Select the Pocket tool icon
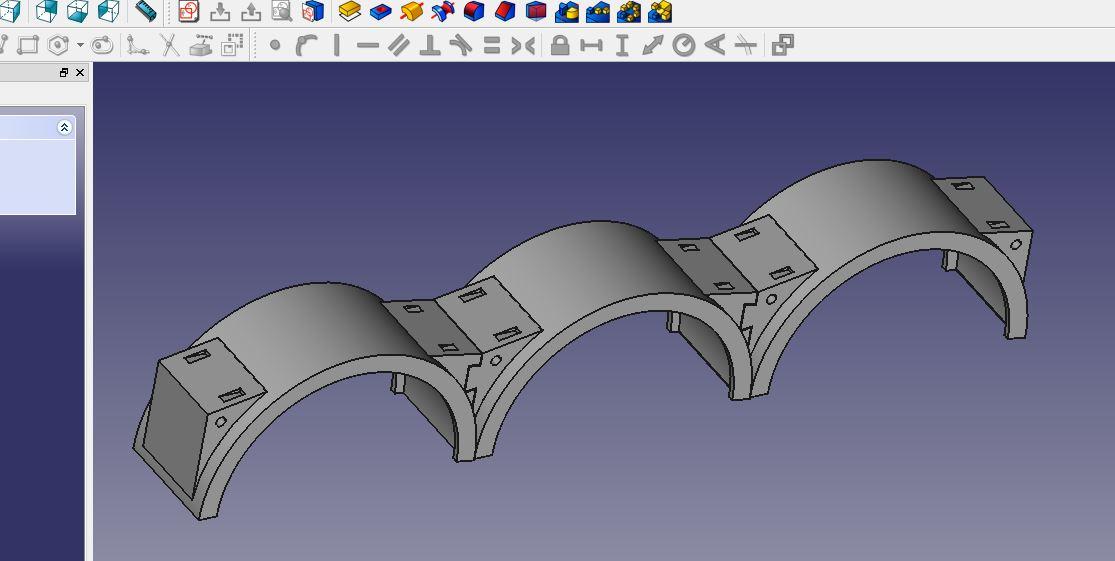 pyautogui.click(x=380, y=12)
